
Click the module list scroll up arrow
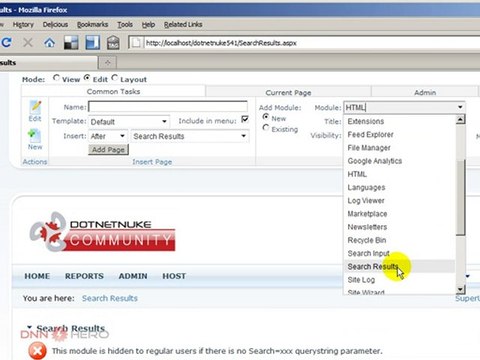[460, 119]
